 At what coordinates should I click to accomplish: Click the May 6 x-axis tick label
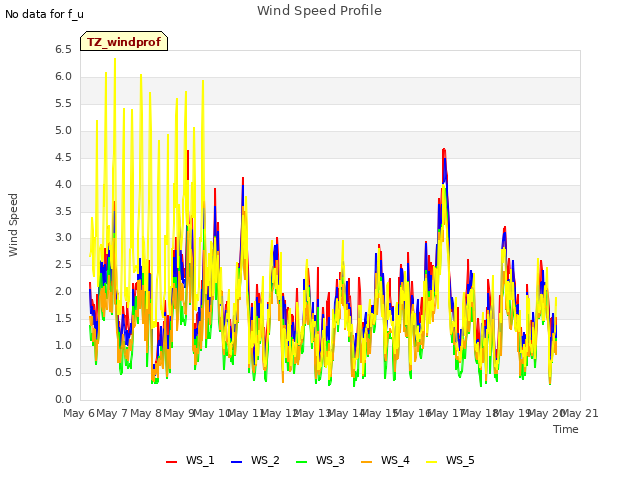79,413
